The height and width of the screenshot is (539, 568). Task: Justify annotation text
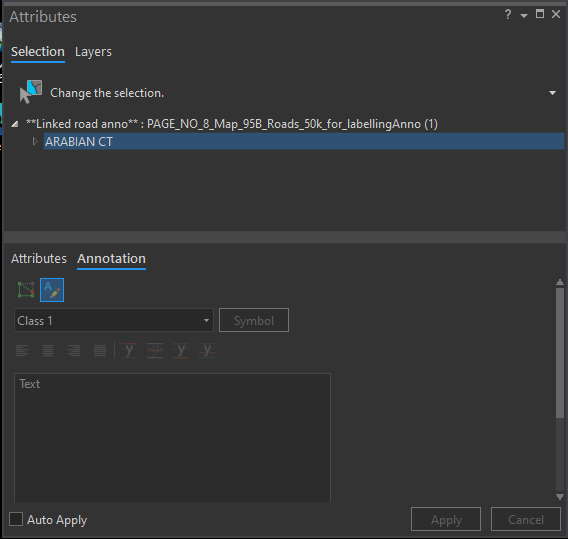100,351
